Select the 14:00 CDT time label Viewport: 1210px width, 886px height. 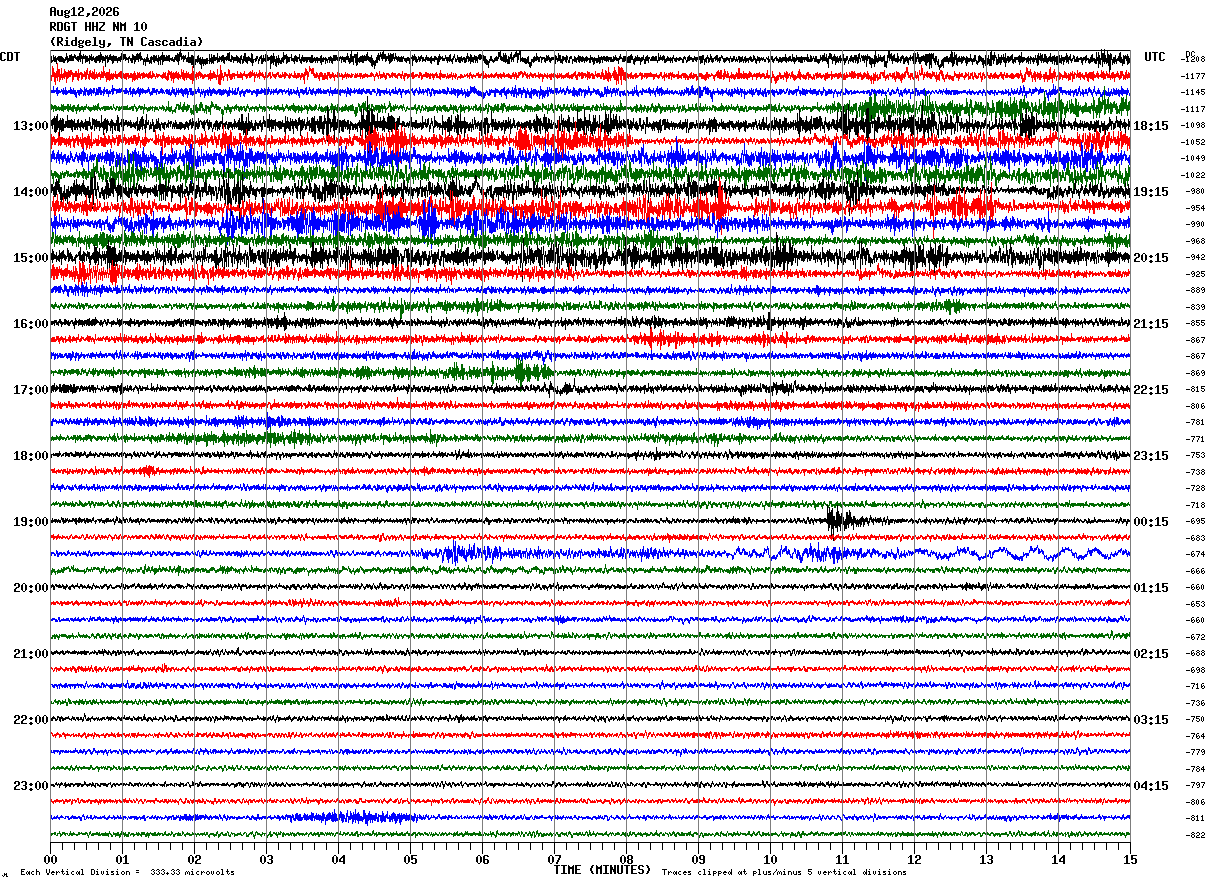pyautogui.click(x=31, y=192)
